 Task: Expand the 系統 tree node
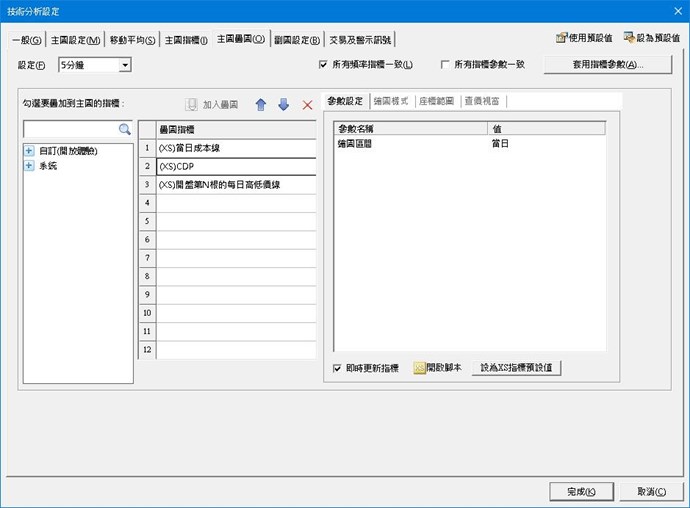pos(29,166)
